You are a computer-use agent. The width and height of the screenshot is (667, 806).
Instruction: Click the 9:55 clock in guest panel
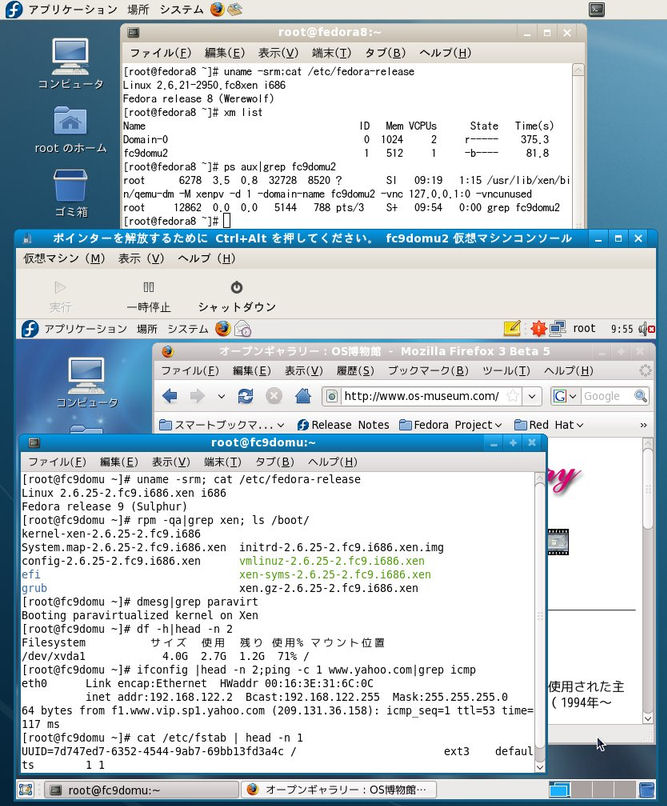622,328
